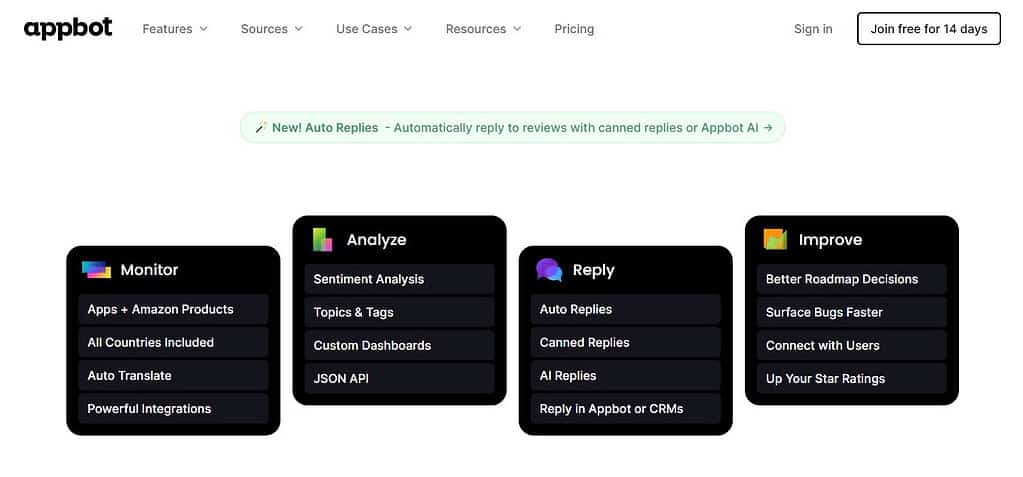Go to the Pricing page

click(574, 29)
